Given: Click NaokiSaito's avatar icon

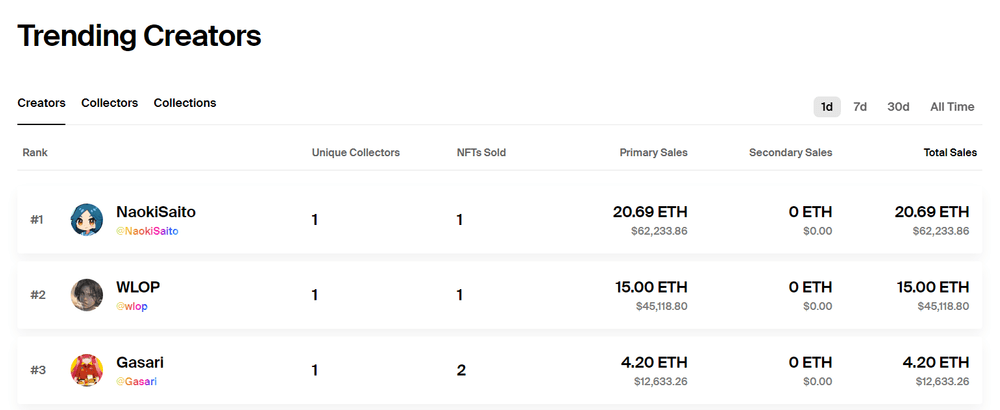Looking at the screenshot, I should tap(87, 220).
